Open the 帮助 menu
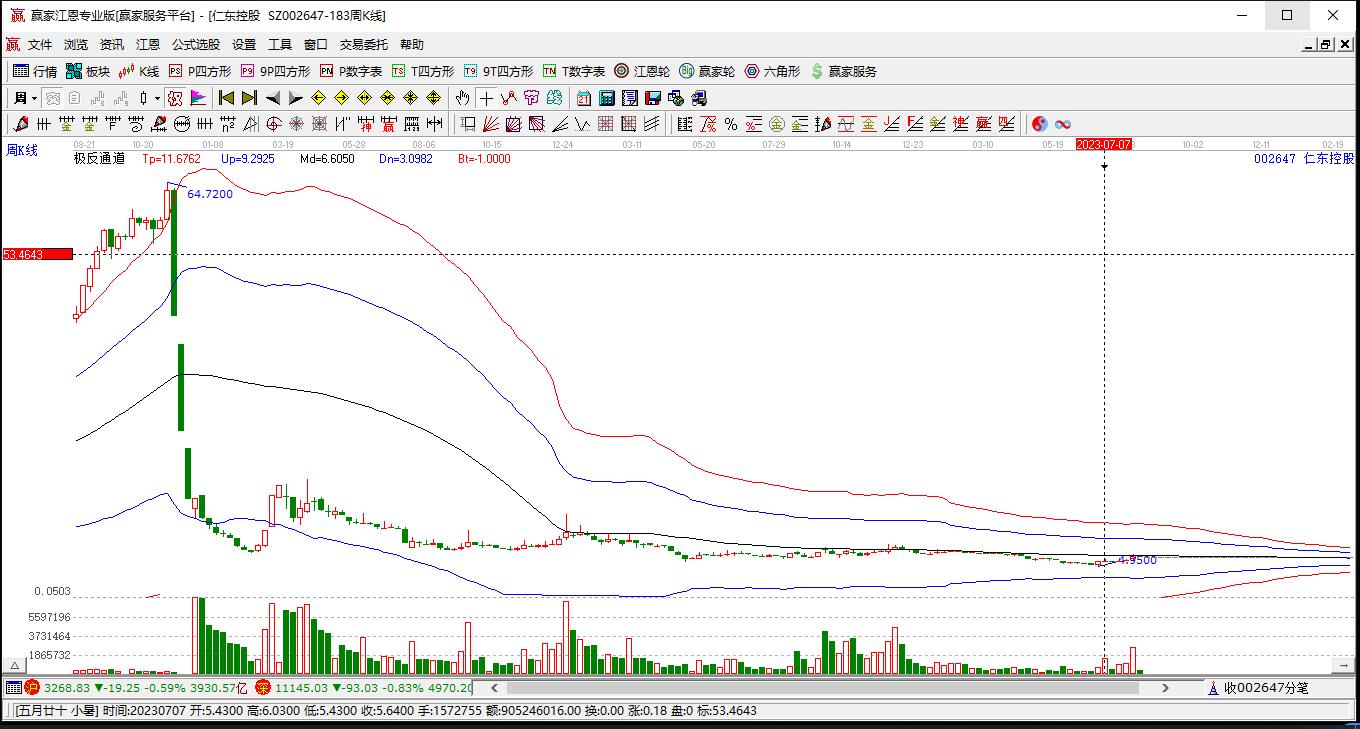This screenshot has width=1360, height=729. point(412,45)
